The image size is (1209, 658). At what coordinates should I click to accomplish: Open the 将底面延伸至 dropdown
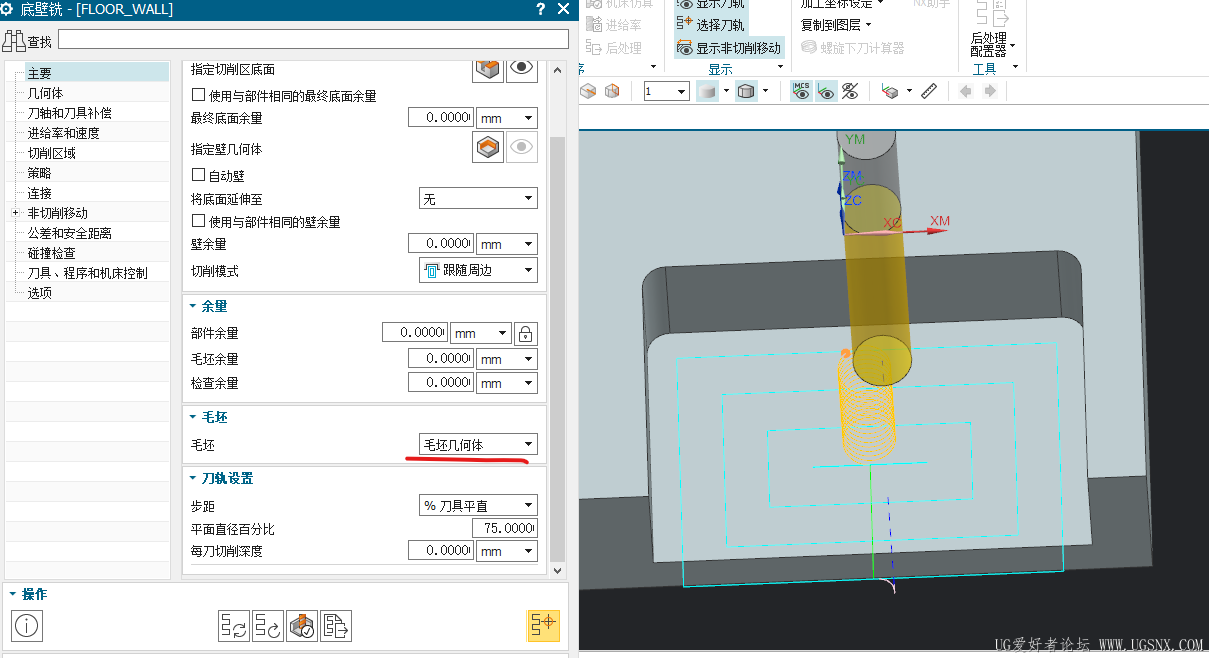coord(478,199)
